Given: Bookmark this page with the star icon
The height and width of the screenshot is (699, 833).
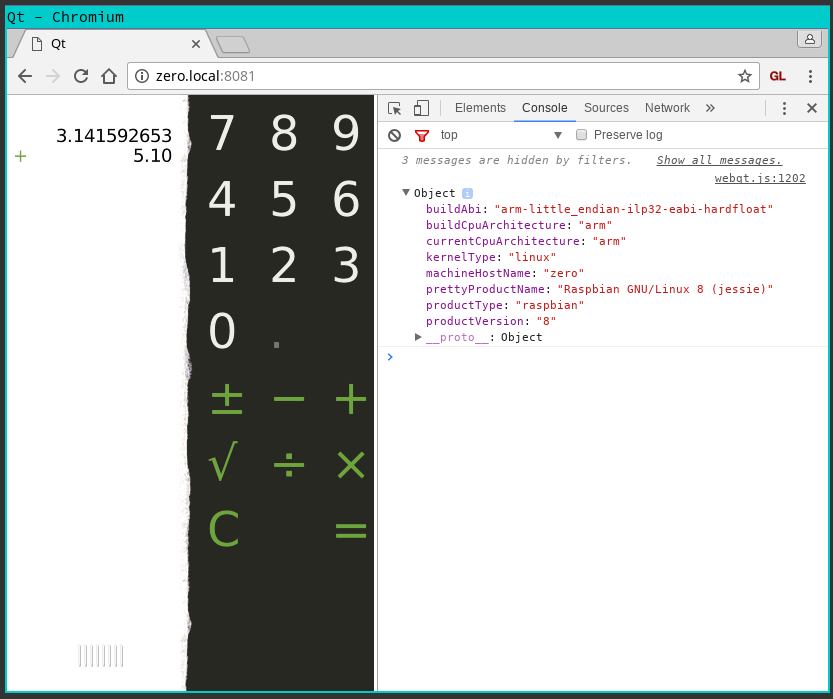Looking at the screenshot, I should click(x=744, y=76).
